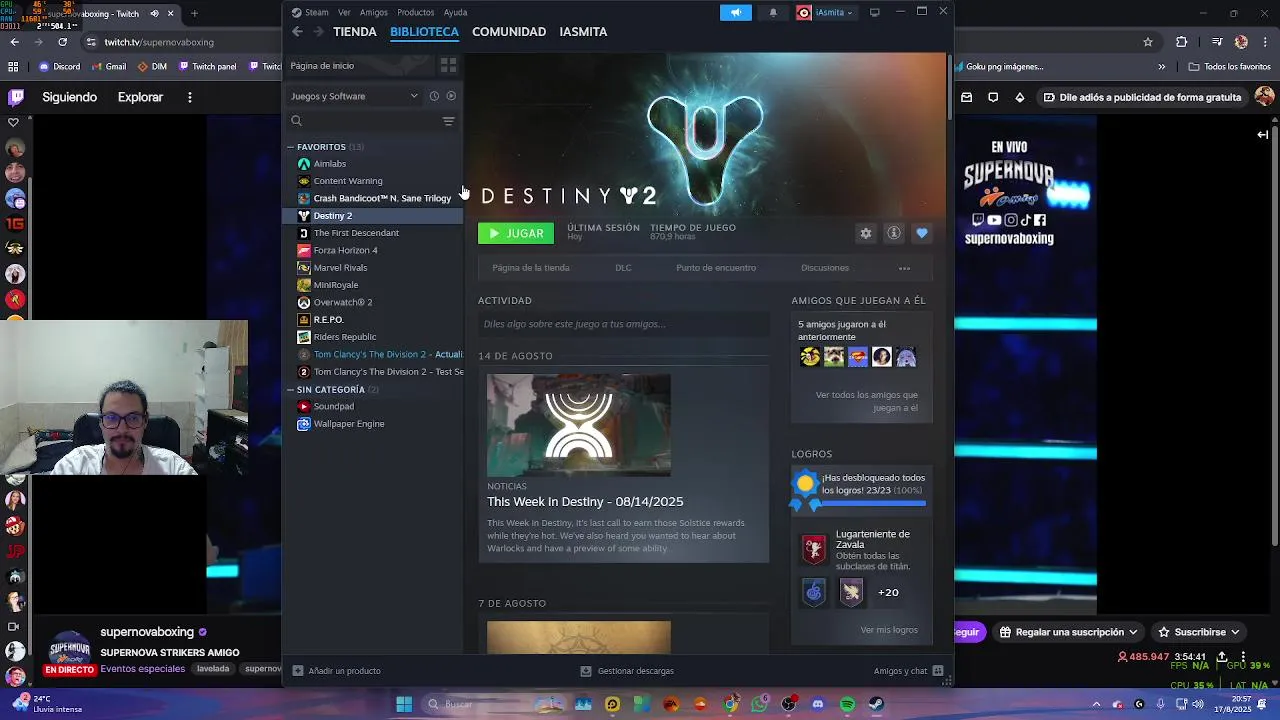Open Chrome media controls icon
Image resolution: width=1280 pixels, height=720 pixels.
pos(1216,42)
